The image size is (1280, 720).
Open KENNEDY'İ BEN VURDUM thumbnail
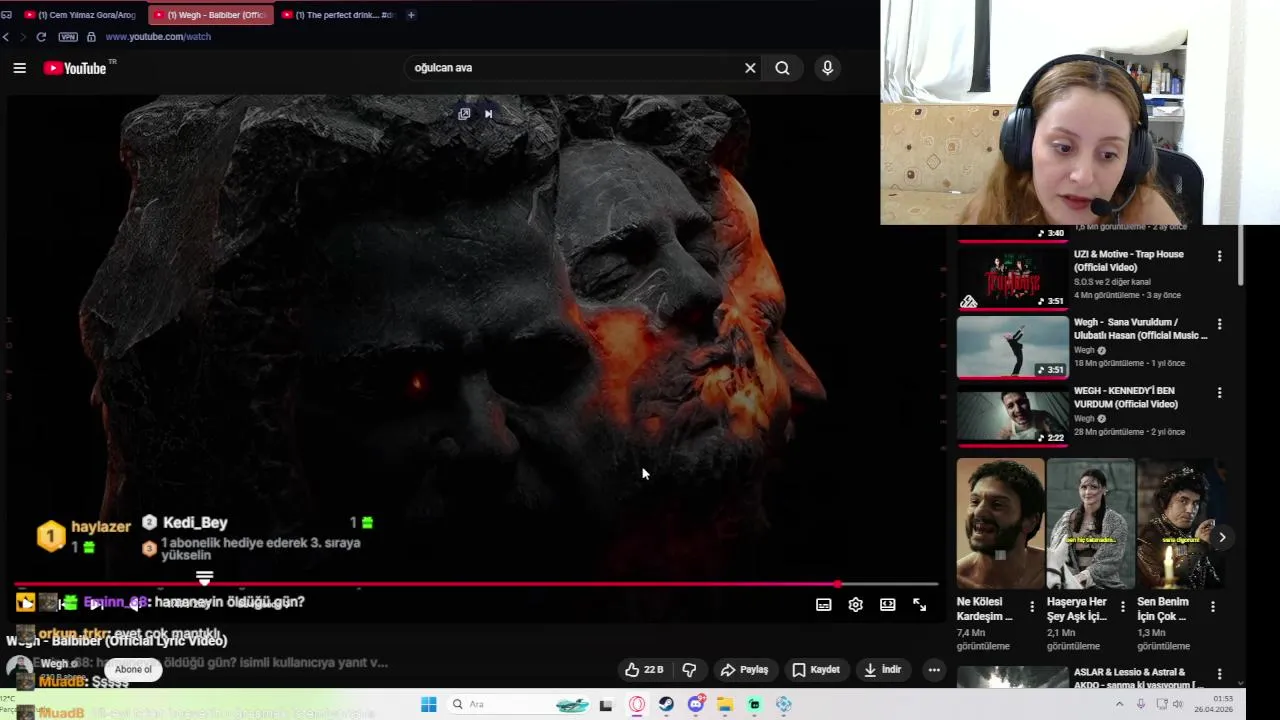1012,415
